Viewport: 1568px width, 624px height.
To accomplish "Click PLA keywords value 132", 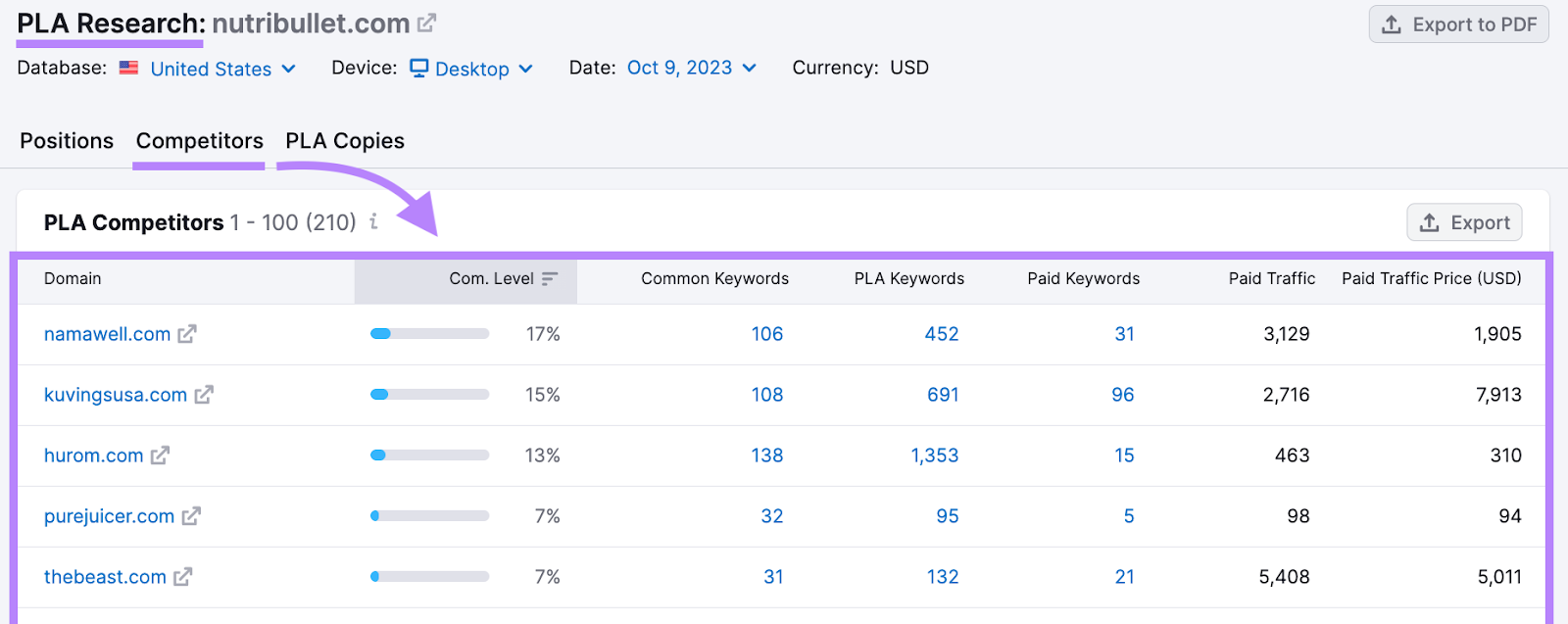I will coord(943,577).
